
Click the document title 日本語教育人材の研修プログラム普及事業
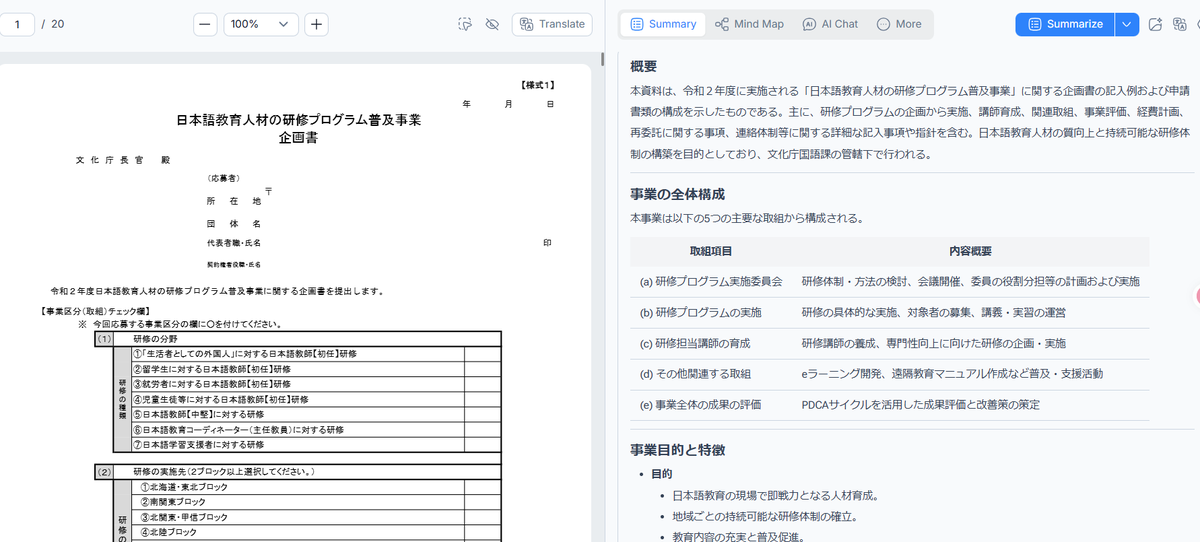[299, 120]
